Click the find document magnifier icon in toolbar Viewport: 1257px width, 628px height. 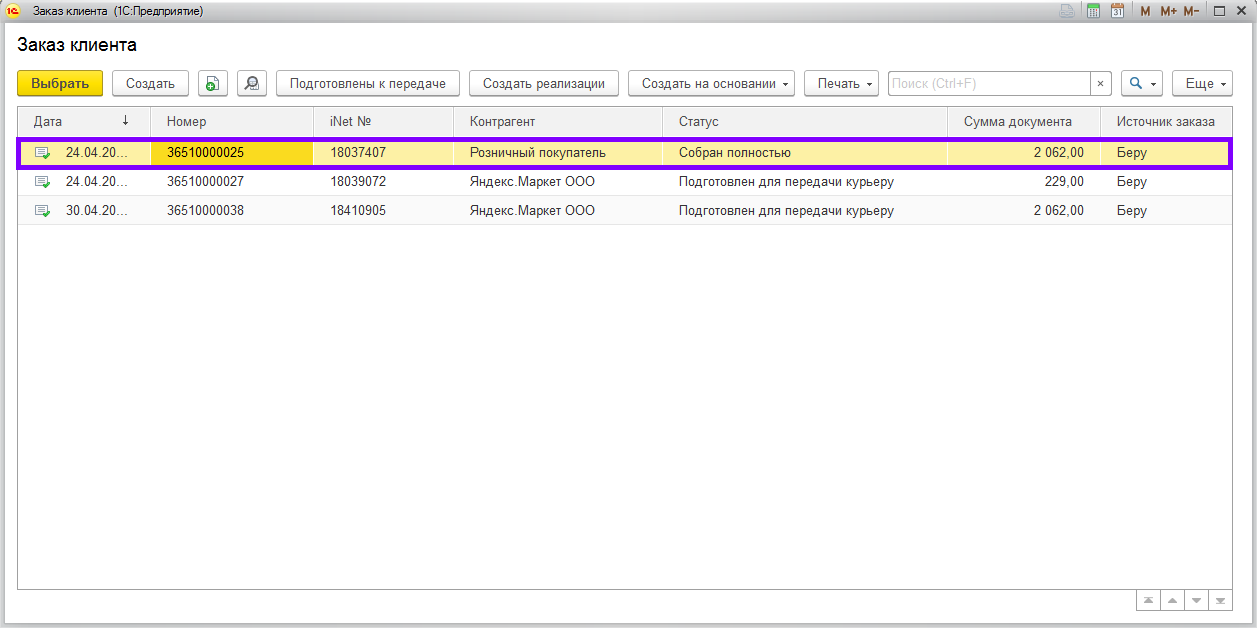(x=252, y=84)
